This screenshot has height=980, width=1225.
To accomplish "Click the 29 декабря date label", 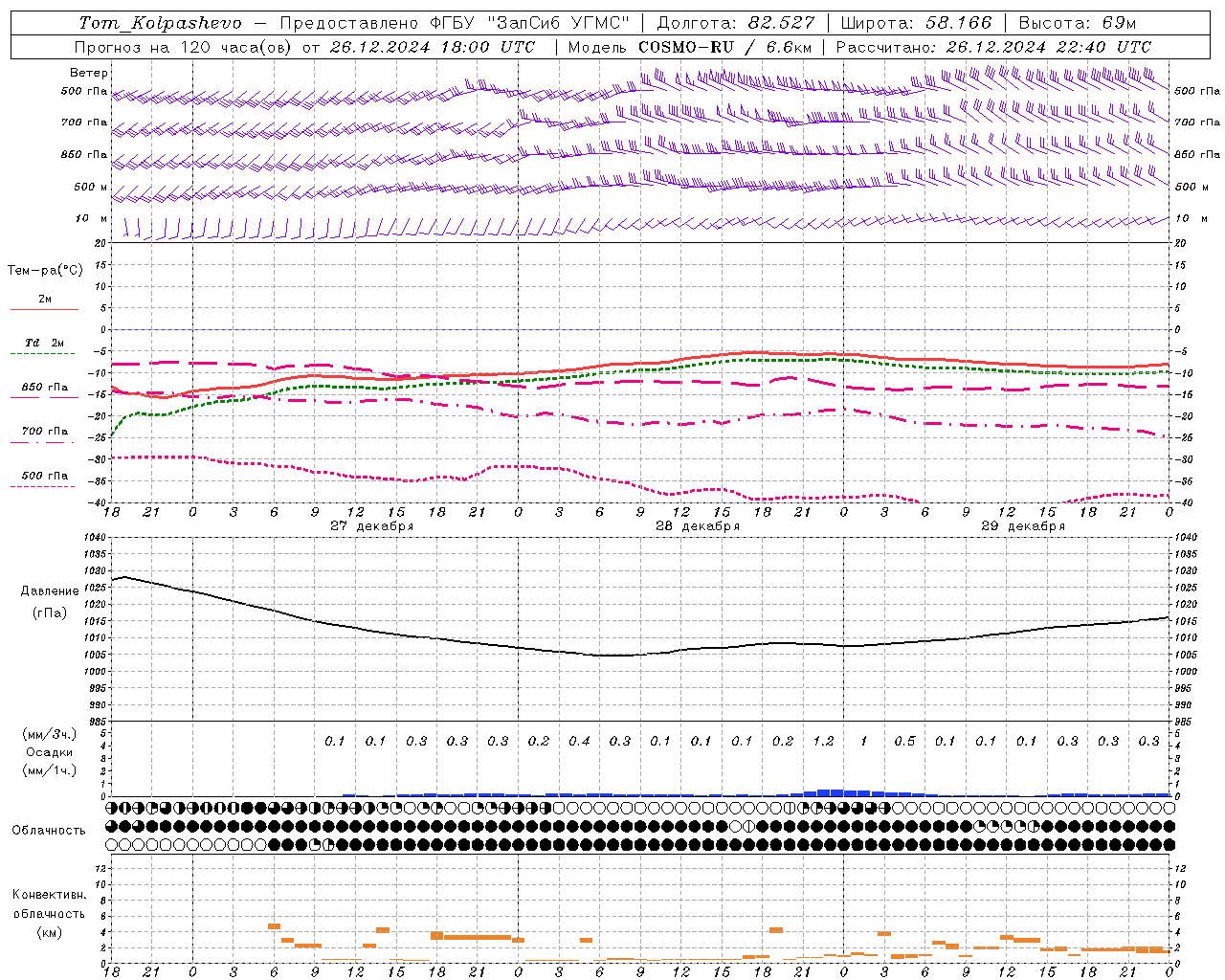I will point(1023,526).
